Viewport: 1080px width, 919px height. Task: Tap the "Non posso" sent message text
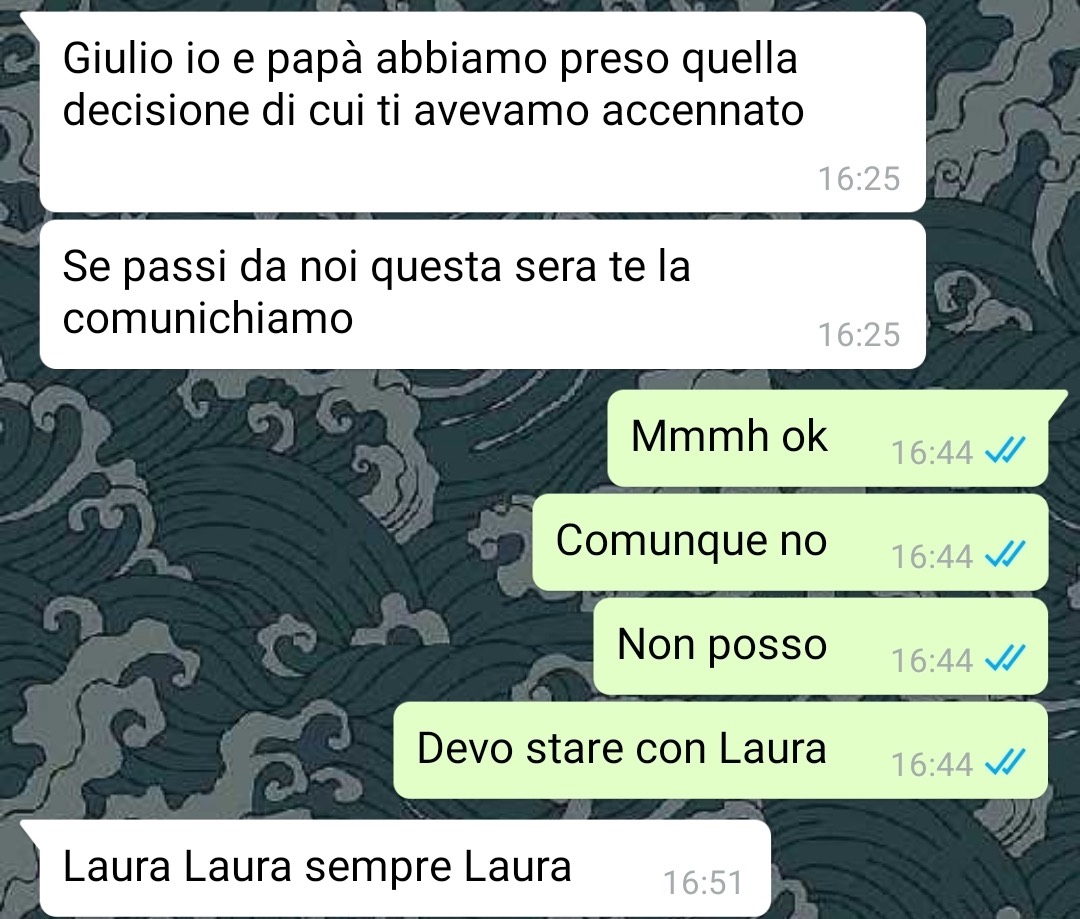[722, 645]
